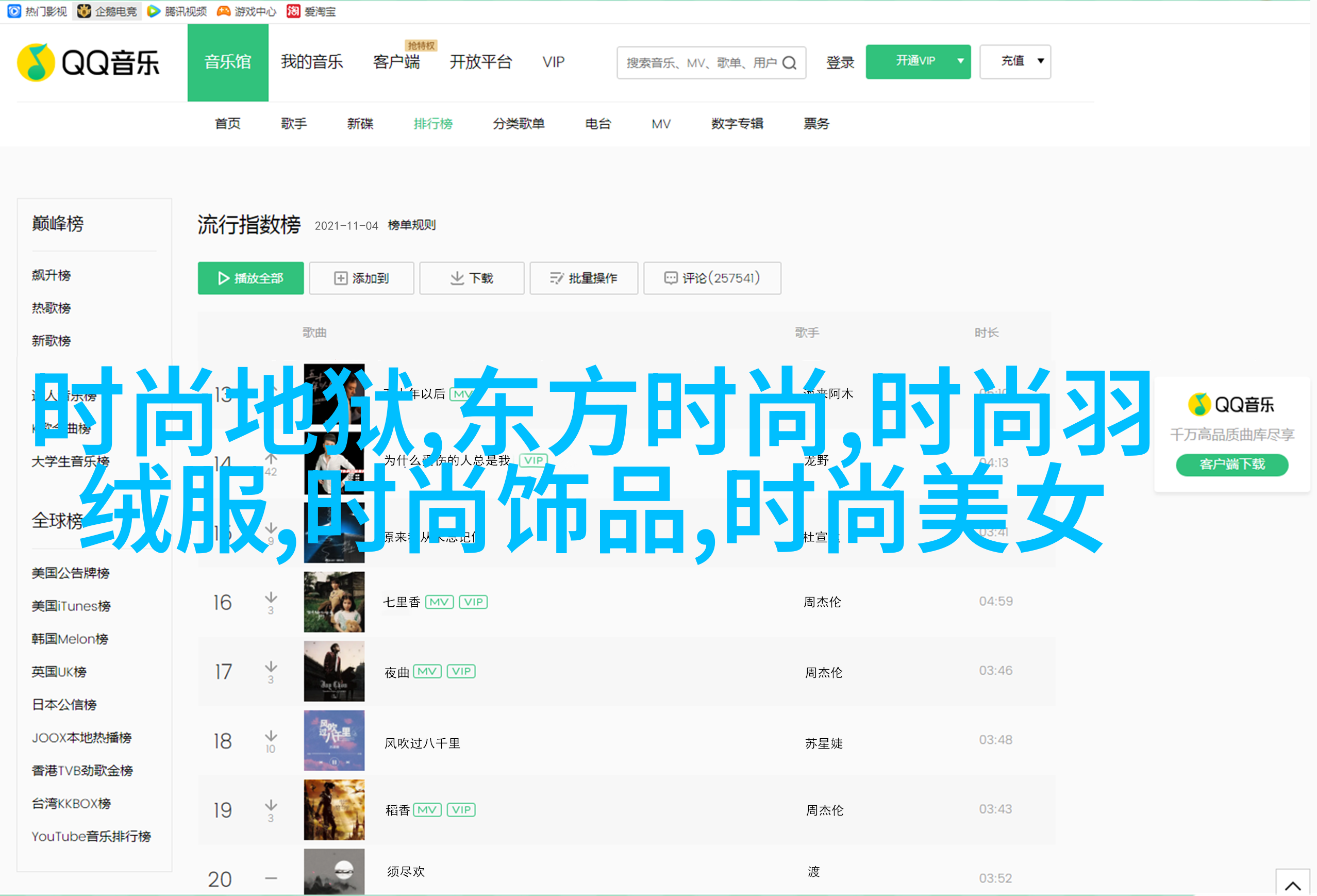Go to 电台 sub-navigation

[x=598, y=124]
